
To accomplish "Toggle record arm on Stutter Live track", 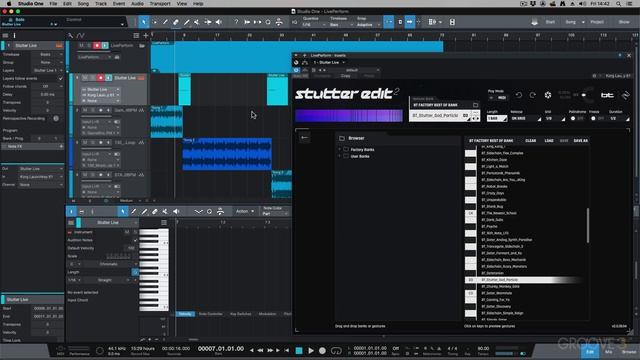I will point(100,78).
